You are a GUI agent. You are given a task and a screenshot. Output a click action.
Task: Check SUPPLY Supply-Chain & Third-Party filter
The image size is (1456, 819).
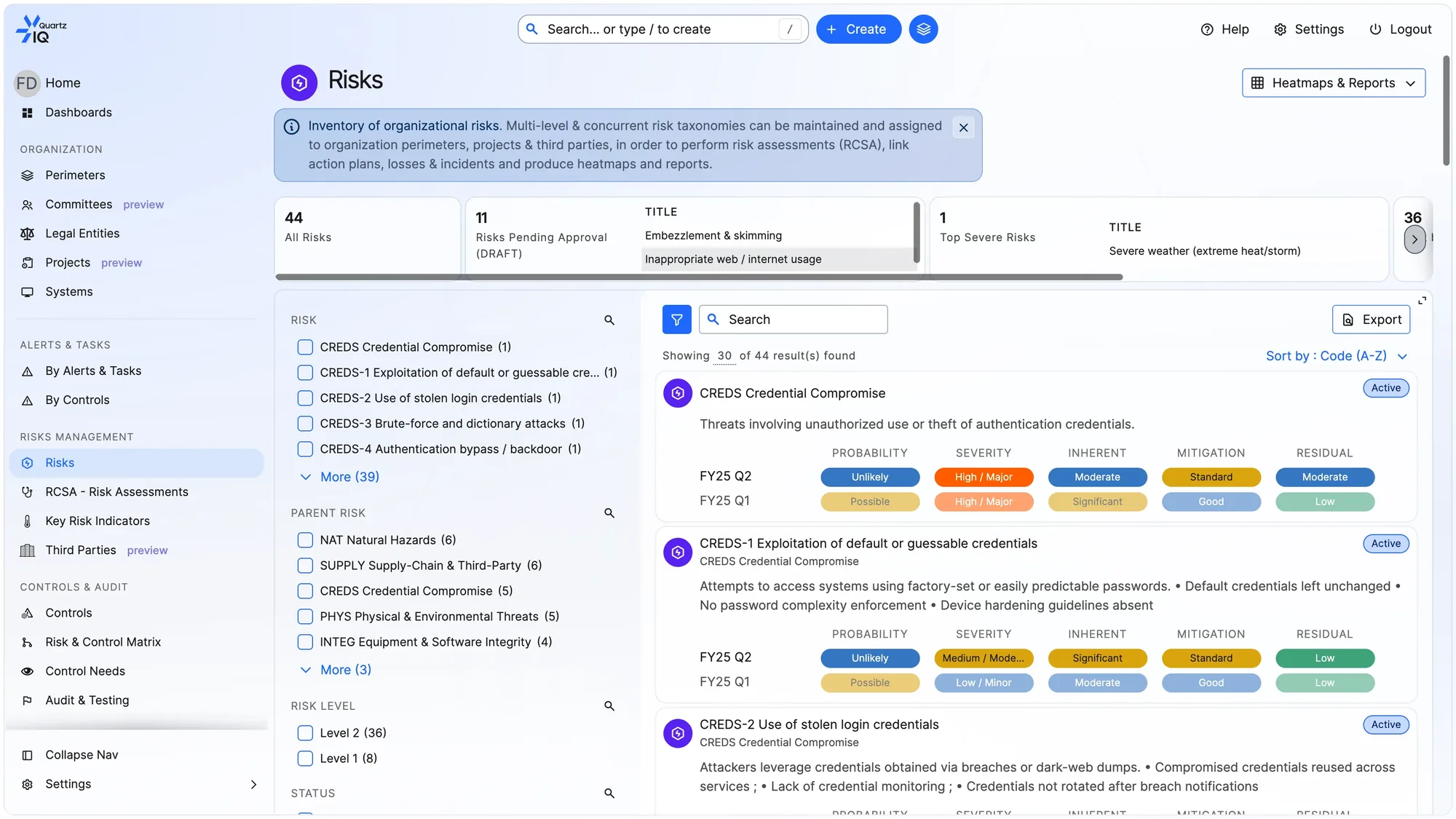pyautogui.click(x=305, y=566)
